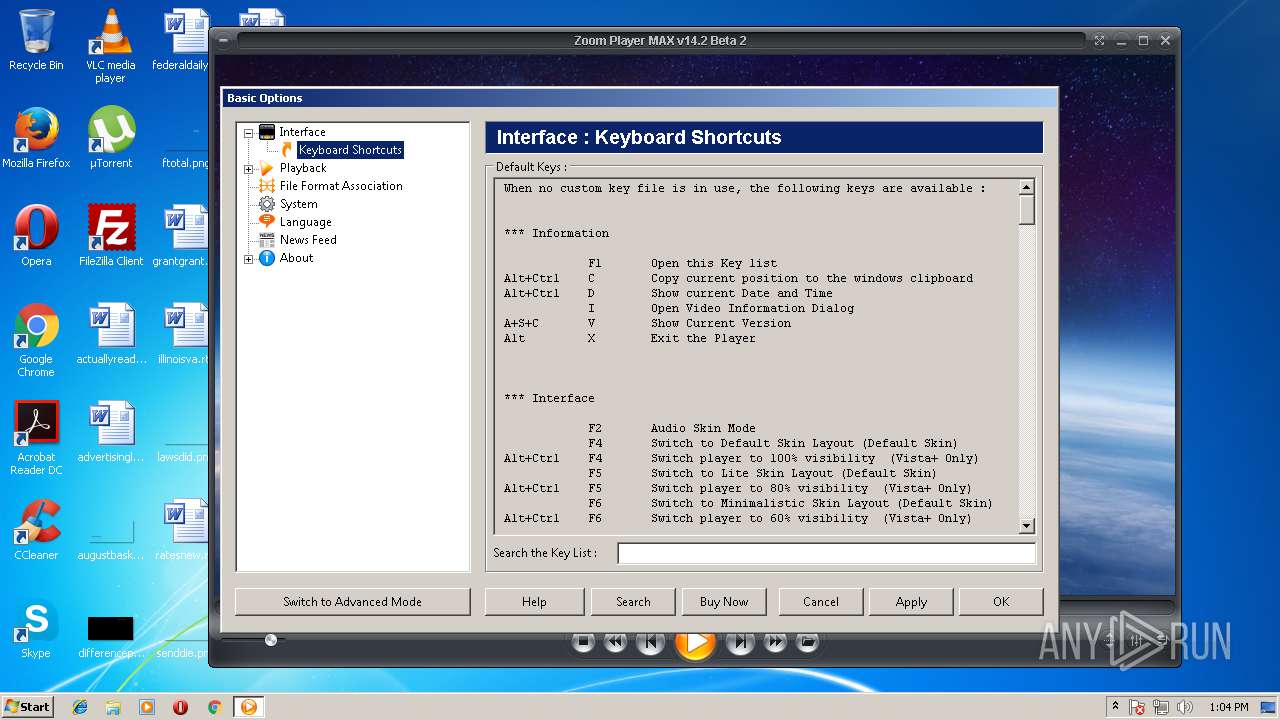The height and width of the screenshot is (720, 1280).
Task: Click the key list scrollbar down arrow
Action: [1026, 526]
